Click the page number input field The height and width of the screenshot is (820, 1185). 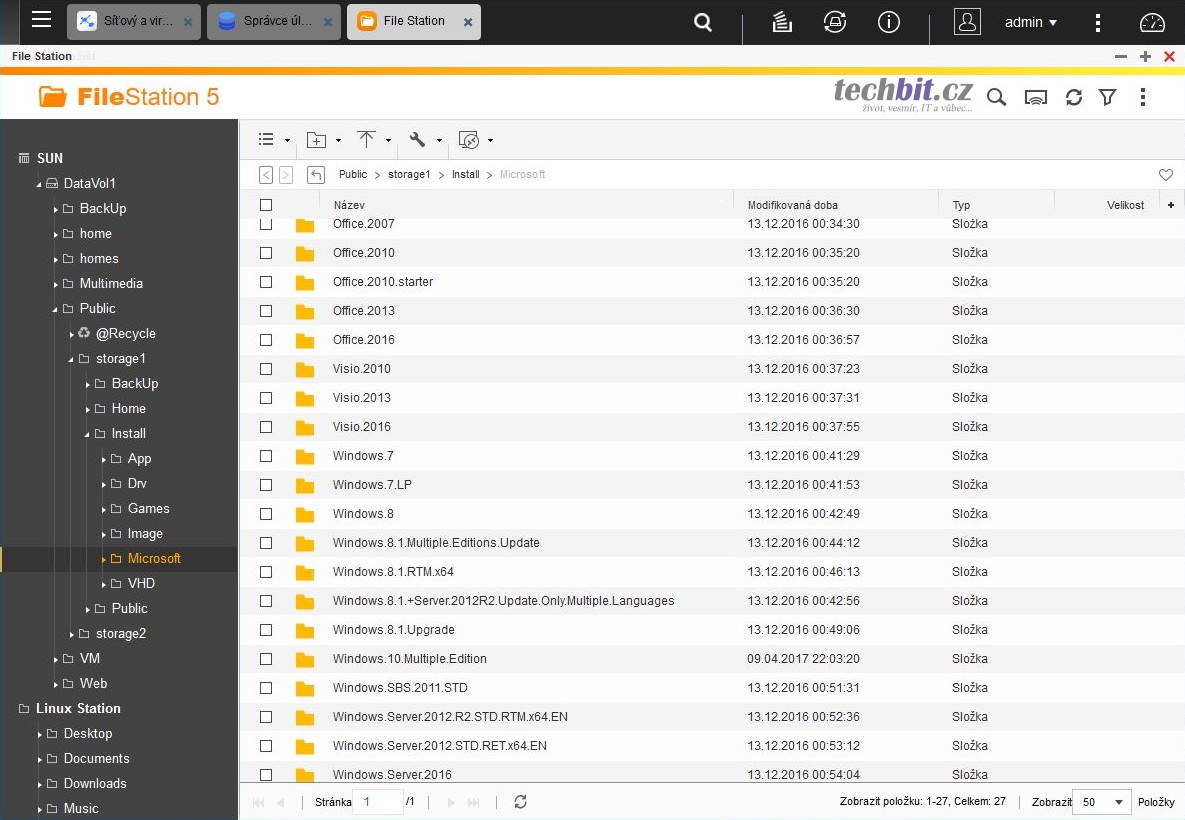pyautogui.click(x=377, y=802)
